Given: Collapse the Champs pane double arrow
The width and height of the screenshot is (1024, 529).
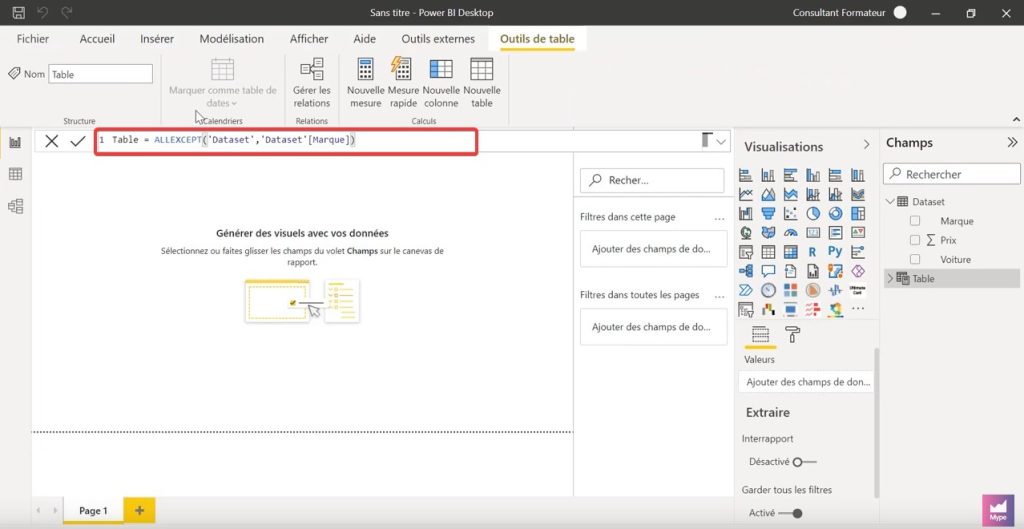Looking at the screenshot, I should [x=1012, y=142].
